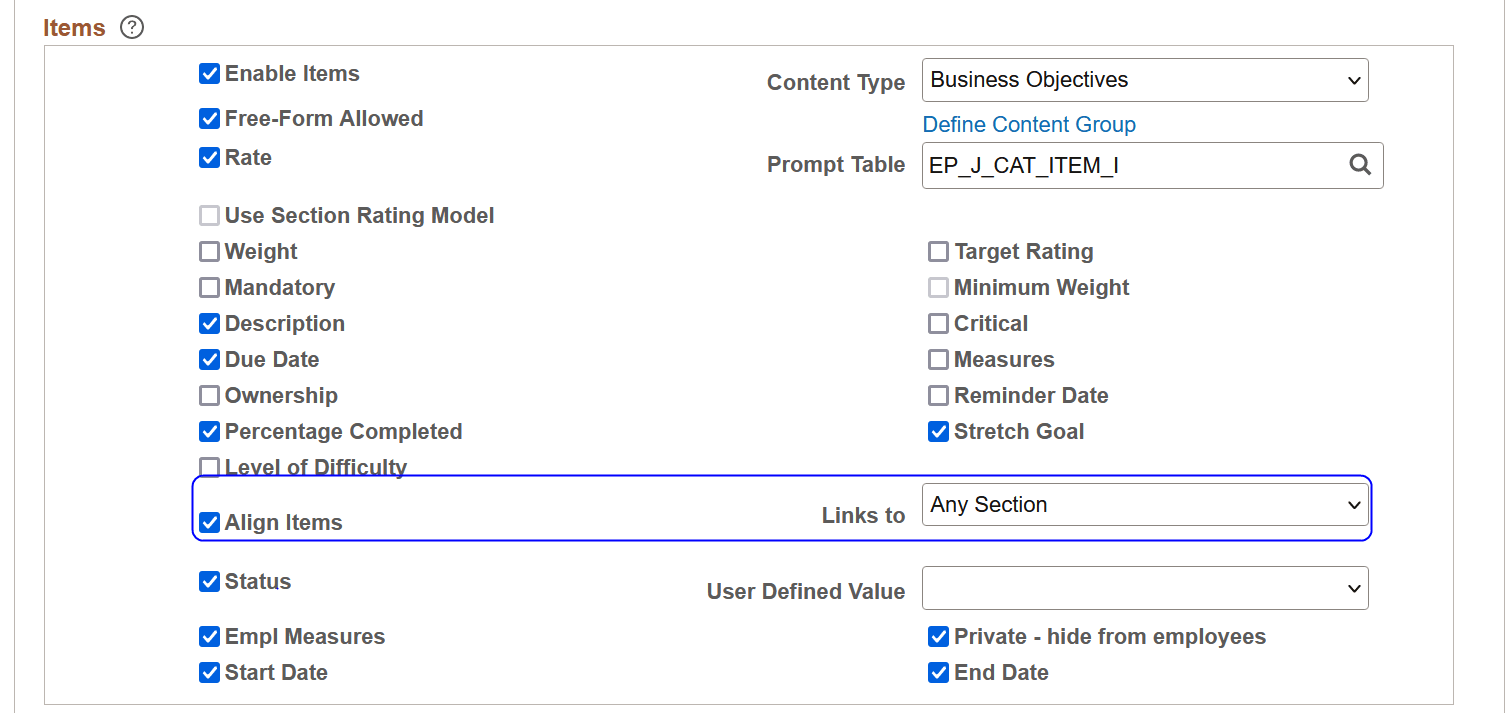Screen dimensions: 1510x713
Task: Disable the Enable Items checkbox
Action: pyautogui.click(x=209, y=73)
